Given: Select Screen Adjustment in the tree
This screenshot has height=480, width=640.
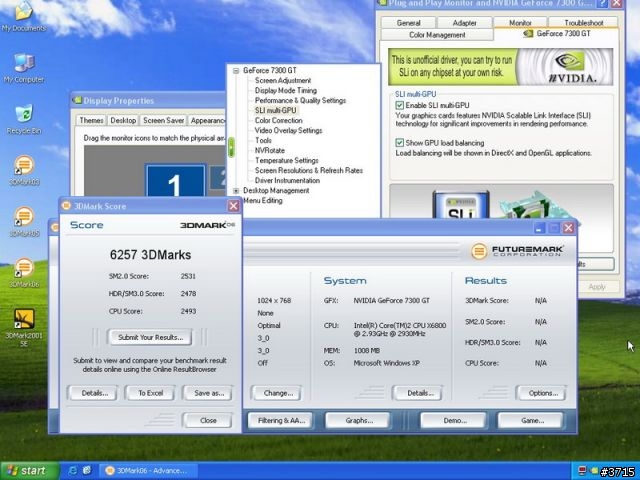Looking at the screenshot, I should click(x=283, y=80).
